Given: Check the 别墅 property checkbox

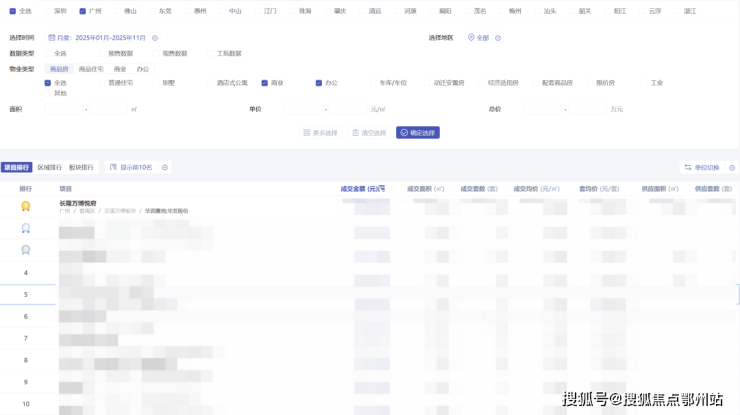Looking at the screenshot, I should 156,83.
